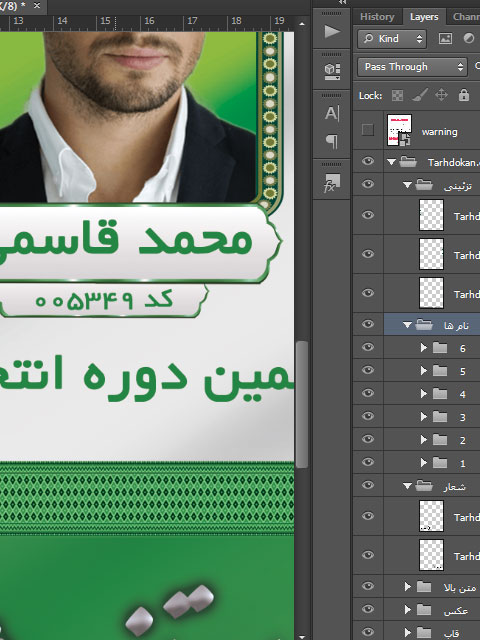Open Pass Through blend mode dropdown

point(412,67)
